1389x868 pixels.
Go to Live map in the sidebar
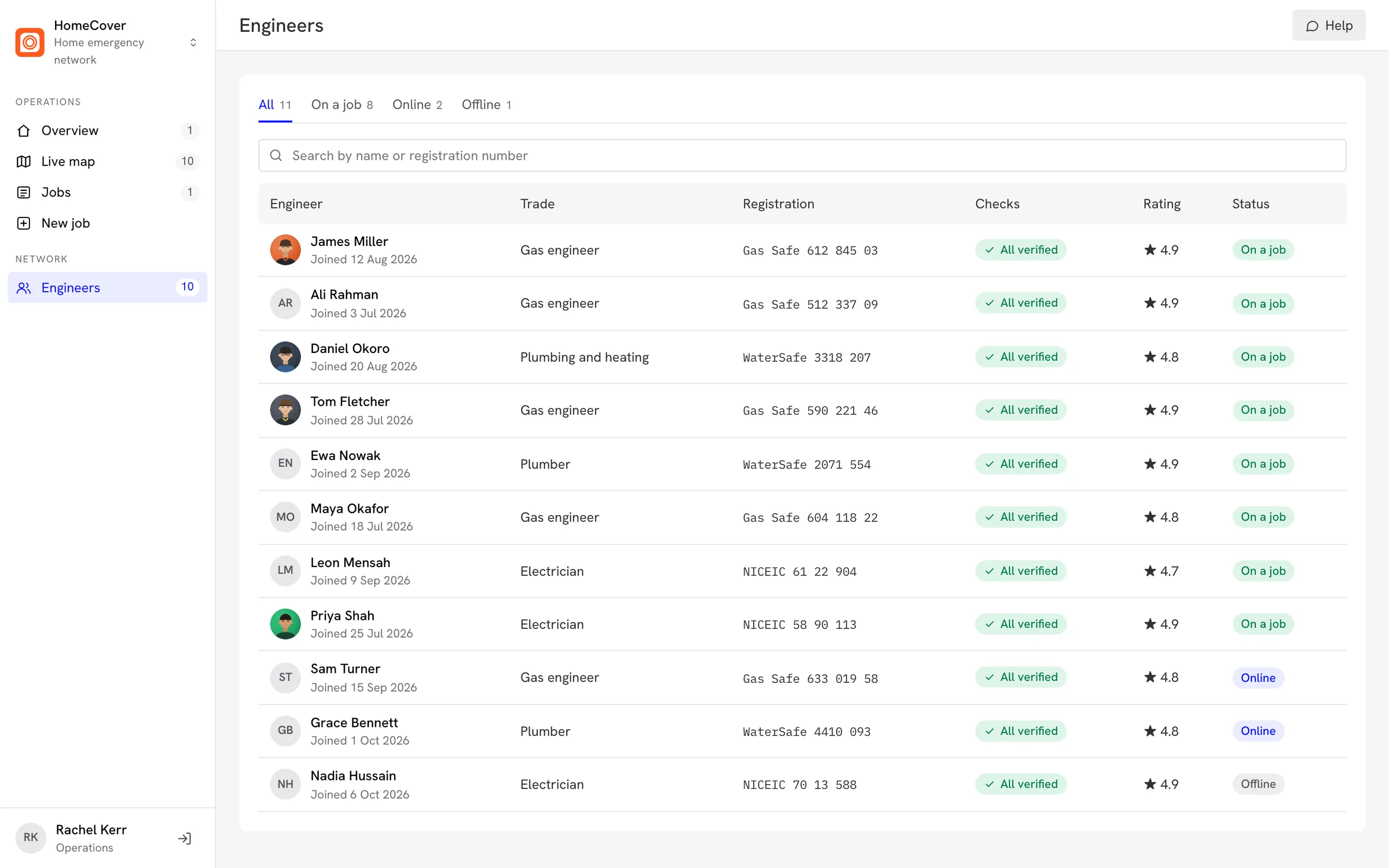[x=108, y=161]
